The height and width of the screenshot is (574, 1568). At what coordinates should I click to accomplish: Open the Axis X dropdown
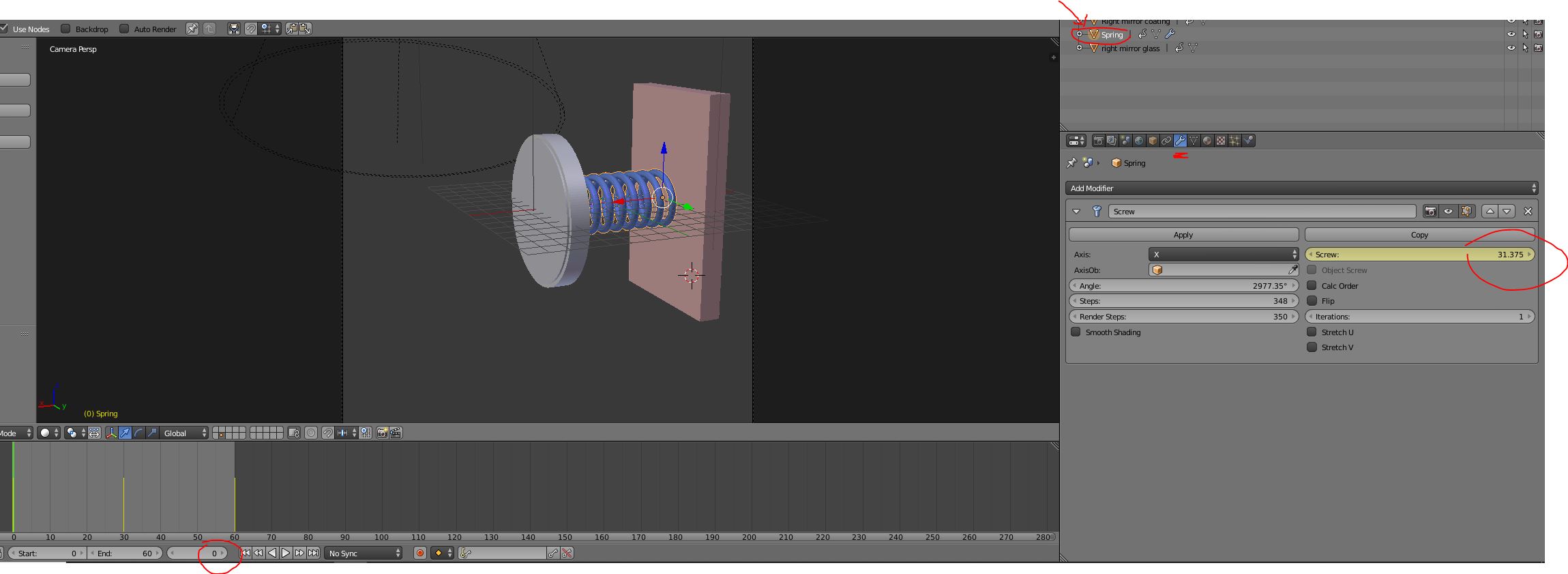(x=1224, y=255)
